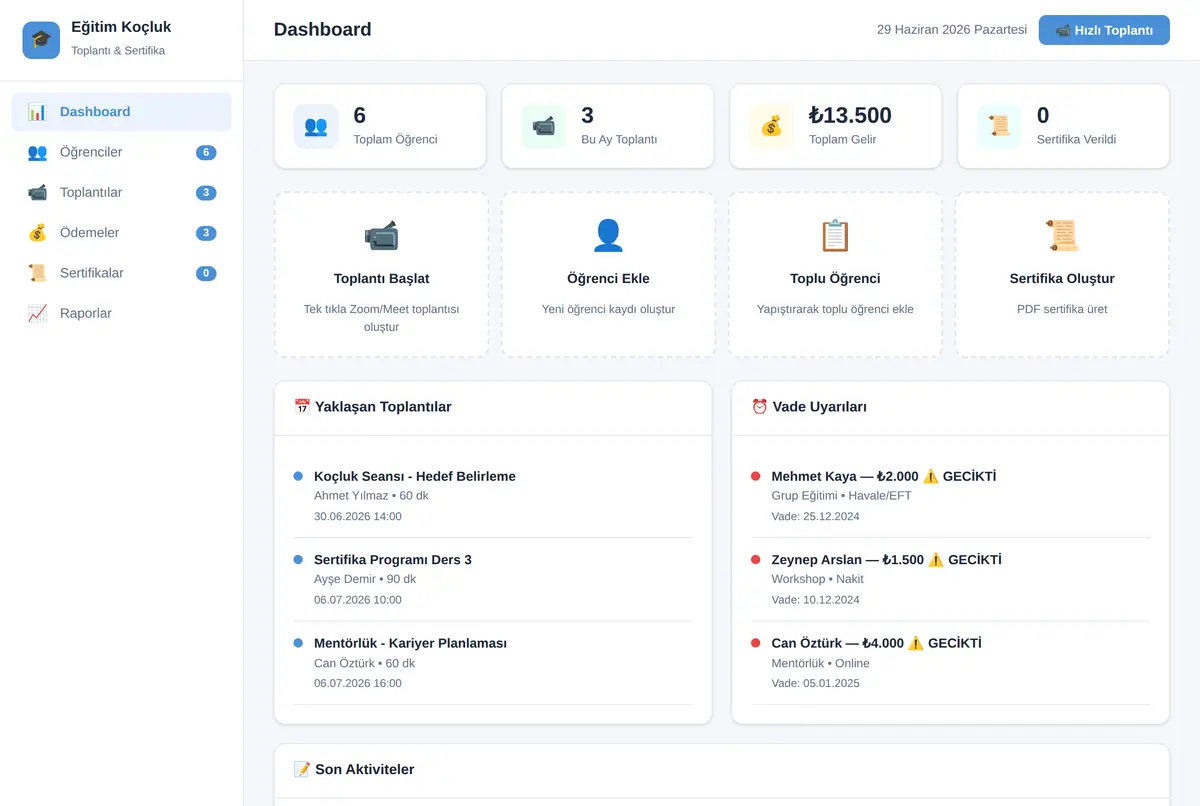Open the Dashboard menu item
Image resolution: width=1200 pixels, height=806 pixels.
121,112
